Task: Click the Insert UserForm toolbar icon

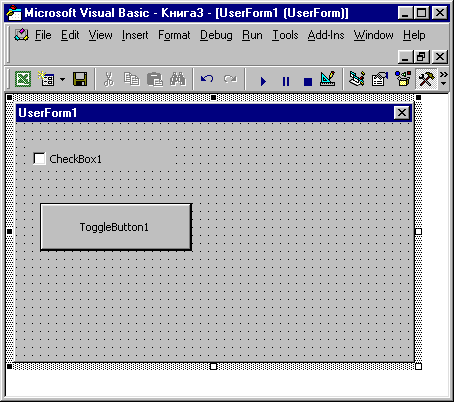Action: point(46,79)
